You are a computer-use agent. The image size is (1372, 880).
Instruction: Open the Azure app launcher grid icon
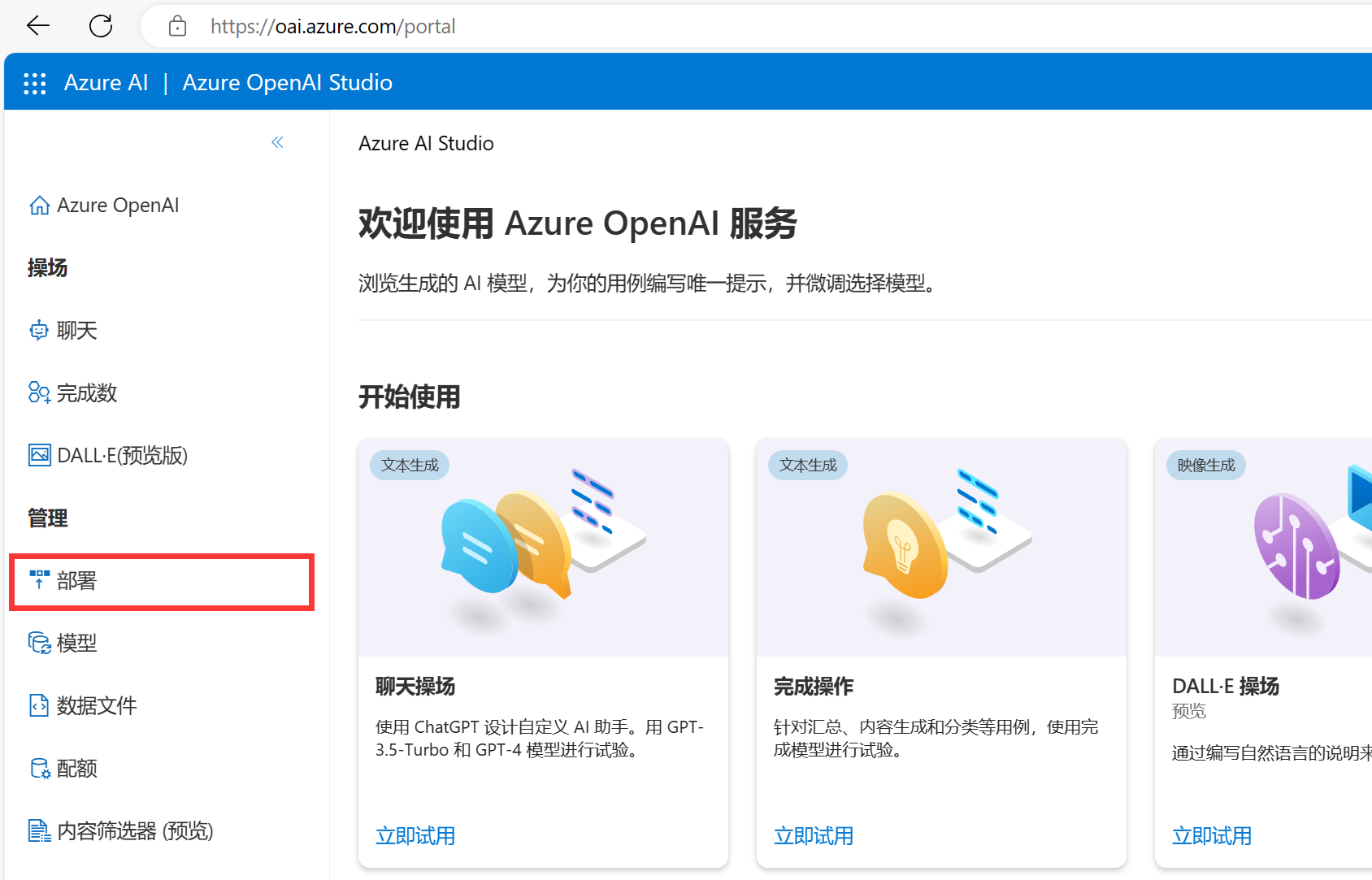[x=35, y=83]
